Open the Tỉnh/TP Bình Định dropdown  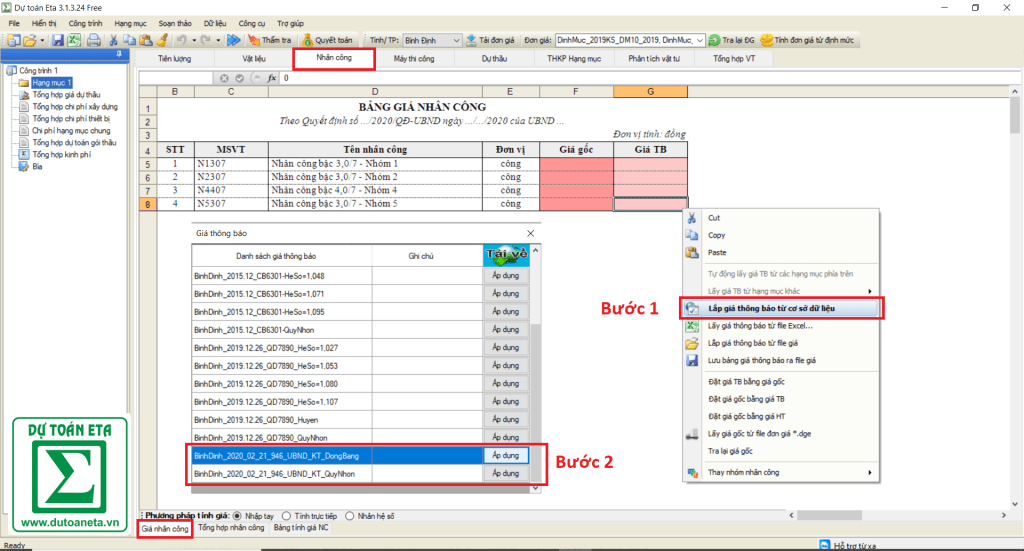point(456,40)
